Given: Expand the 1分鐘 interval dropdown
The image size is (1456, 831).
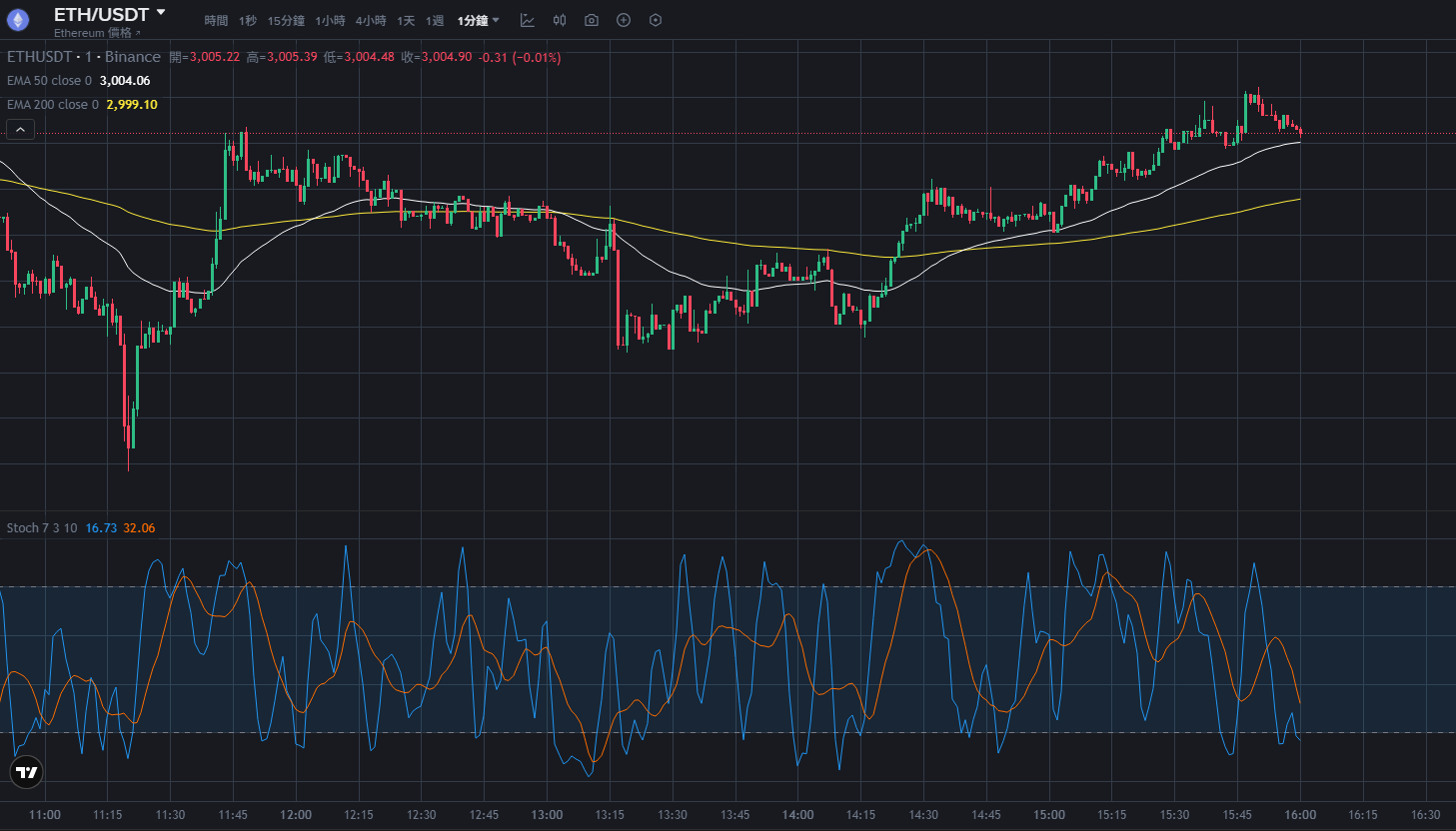Looking at the screenshot, I should coord(479,21).
